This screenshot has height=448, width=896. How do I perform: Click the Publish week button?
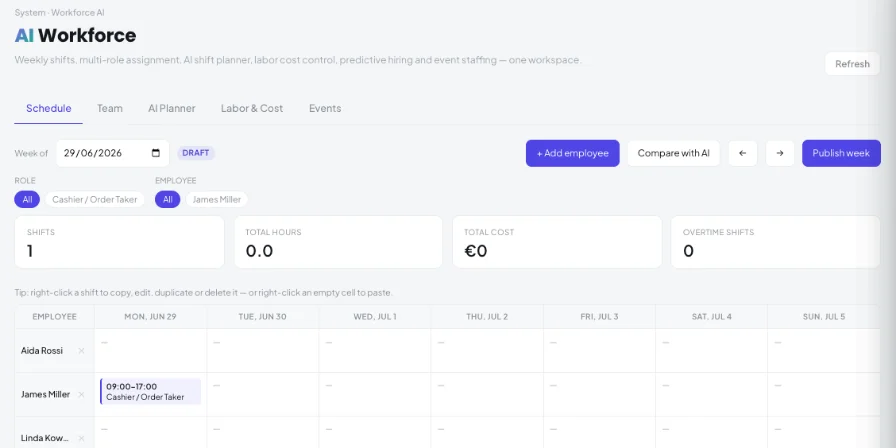(841, 153)
